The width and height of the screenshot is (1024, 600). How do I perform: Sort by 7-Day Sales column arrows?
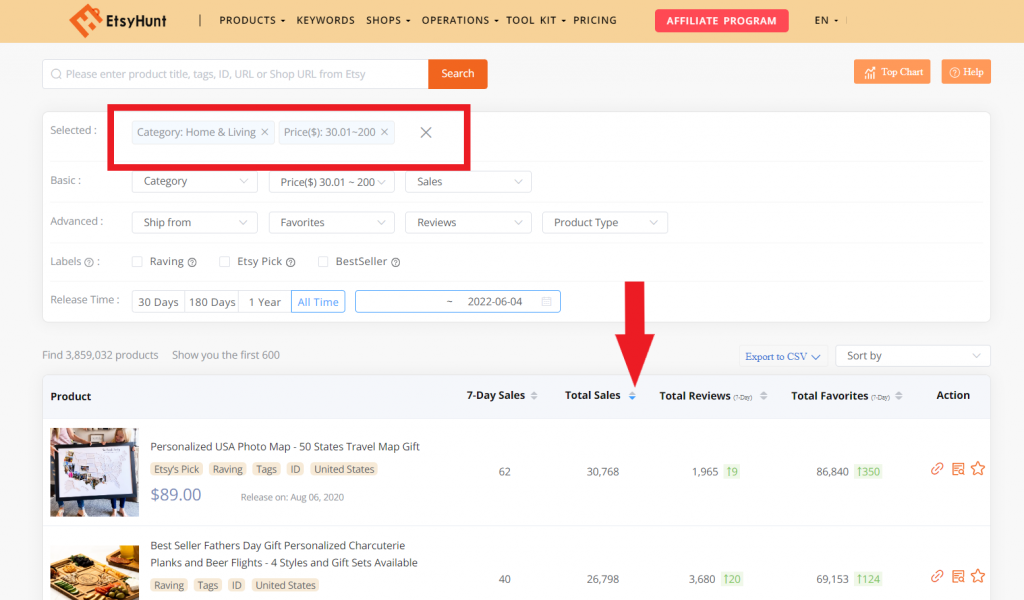coord(534,396)
